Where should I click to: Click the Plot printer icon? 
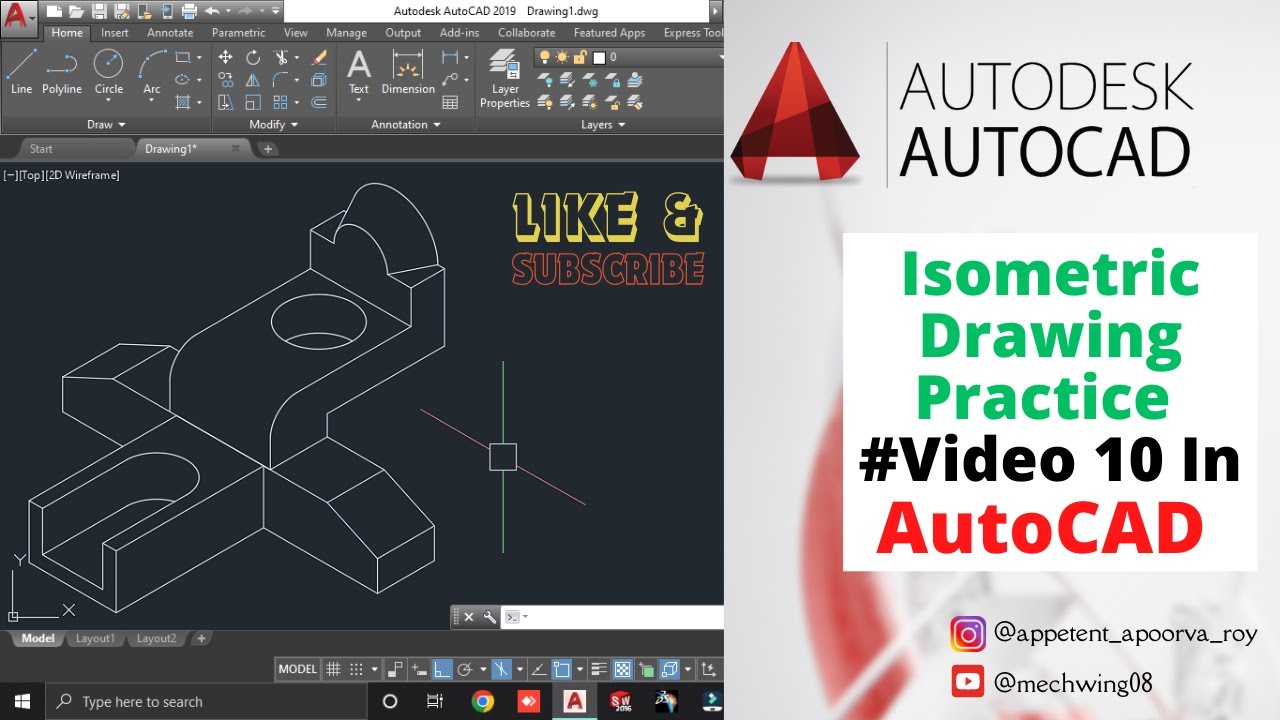[x=189, y=11]
